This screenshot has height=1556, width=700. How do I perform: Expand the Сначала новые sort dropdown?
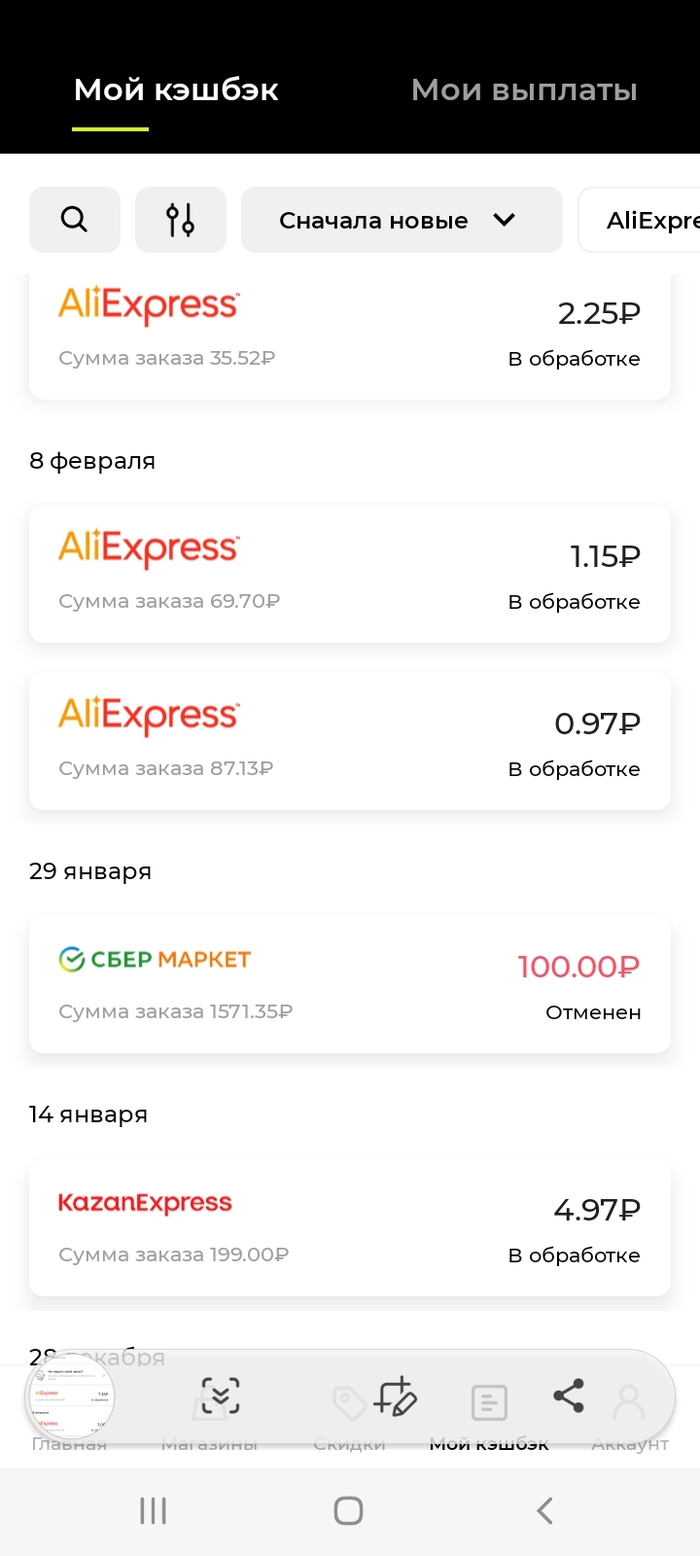tap(401, 220)
